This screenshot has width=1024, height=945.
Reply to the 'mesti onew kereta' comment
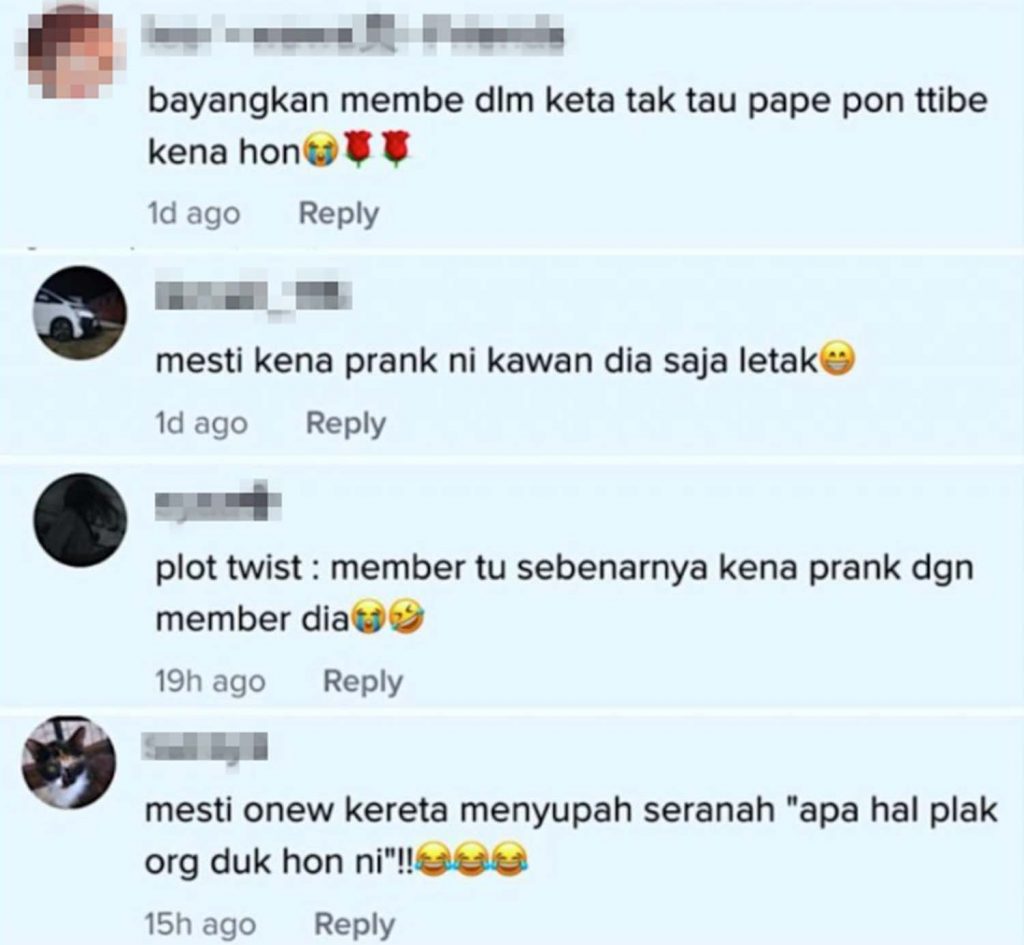[x=354, y=925]
